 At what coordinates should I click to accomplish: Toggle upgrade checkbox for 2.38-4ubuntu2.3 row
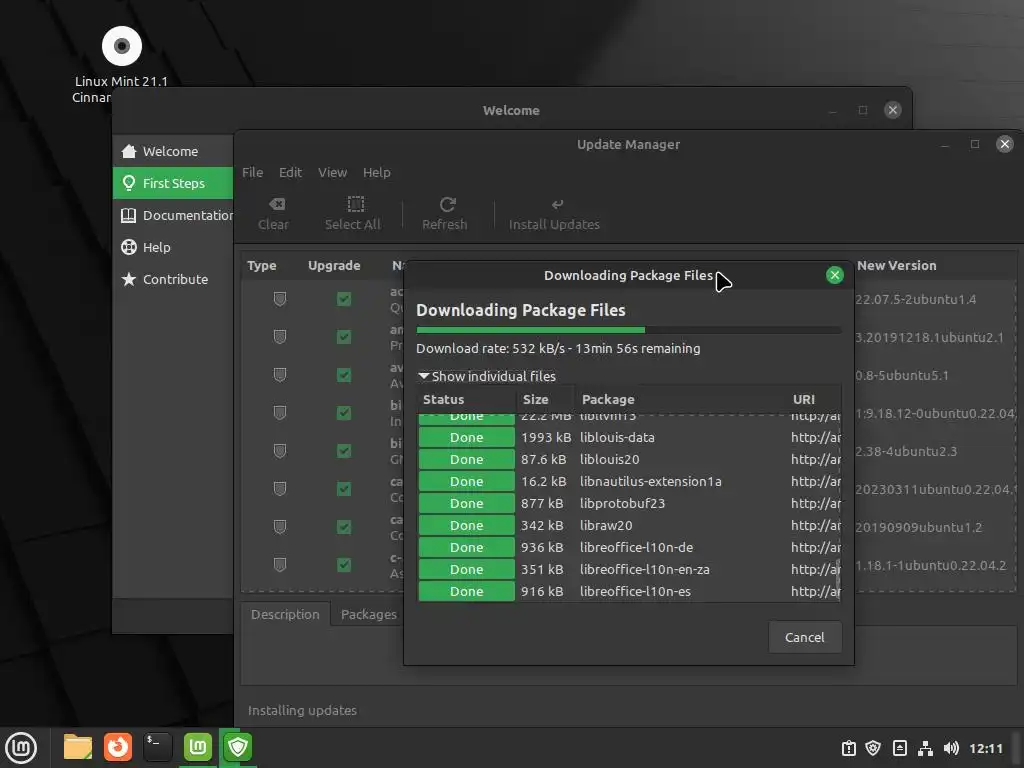pyautogui.click(x=344, y=451)
